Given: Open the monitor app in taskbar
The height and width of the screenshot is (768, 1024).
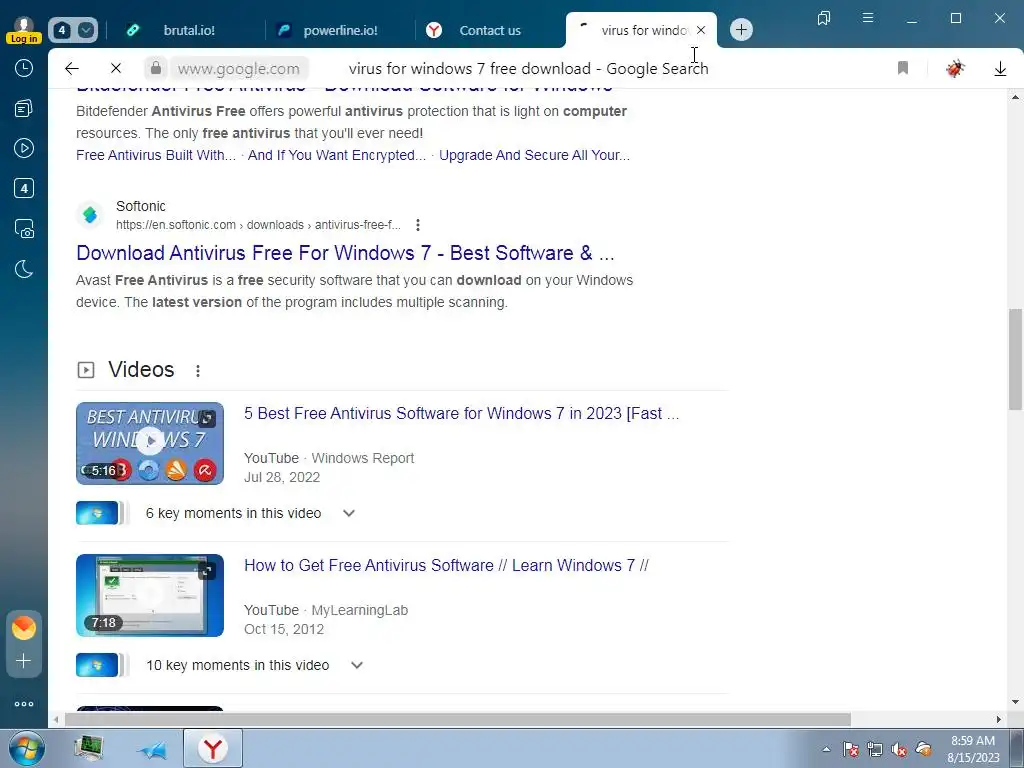Looking at the screenshot, I should [89, 748].
